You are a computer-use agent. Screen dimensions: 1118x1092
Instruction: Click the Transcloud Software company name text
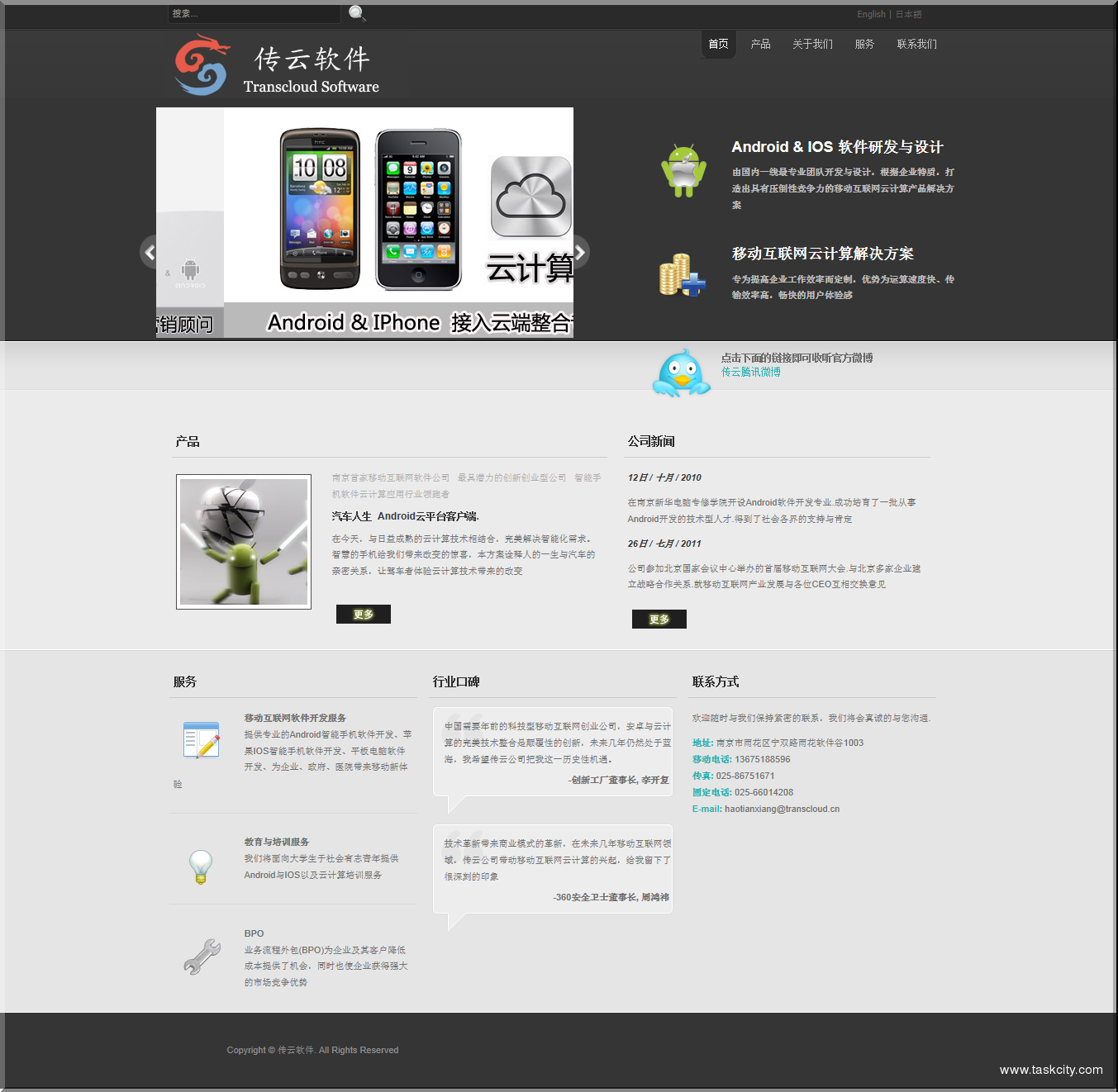click(312, 86)
